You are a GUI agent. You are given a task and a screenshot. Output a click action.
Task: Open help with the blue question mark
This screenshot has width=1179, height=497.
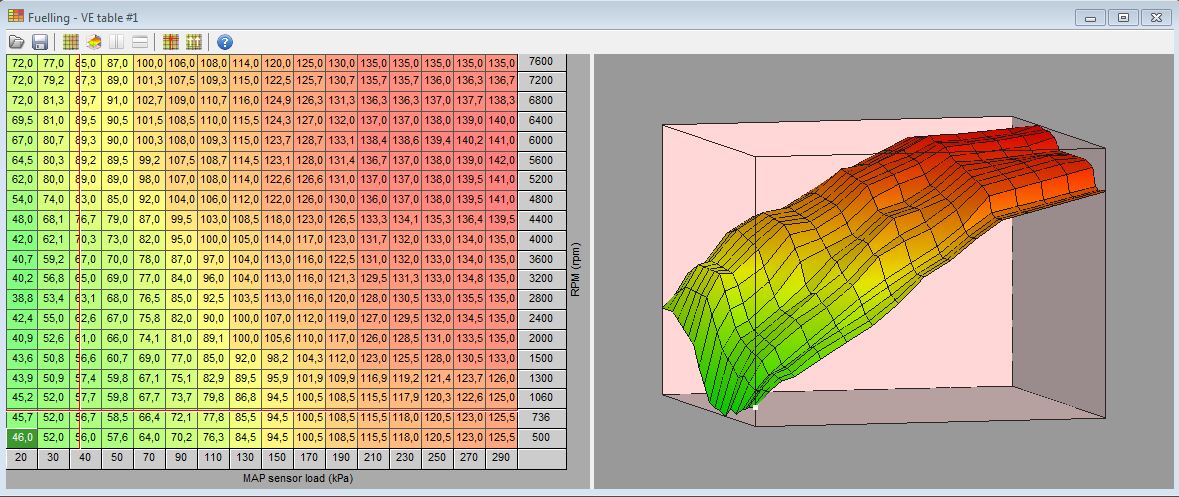pyautogui.click(x=225, y=42)
